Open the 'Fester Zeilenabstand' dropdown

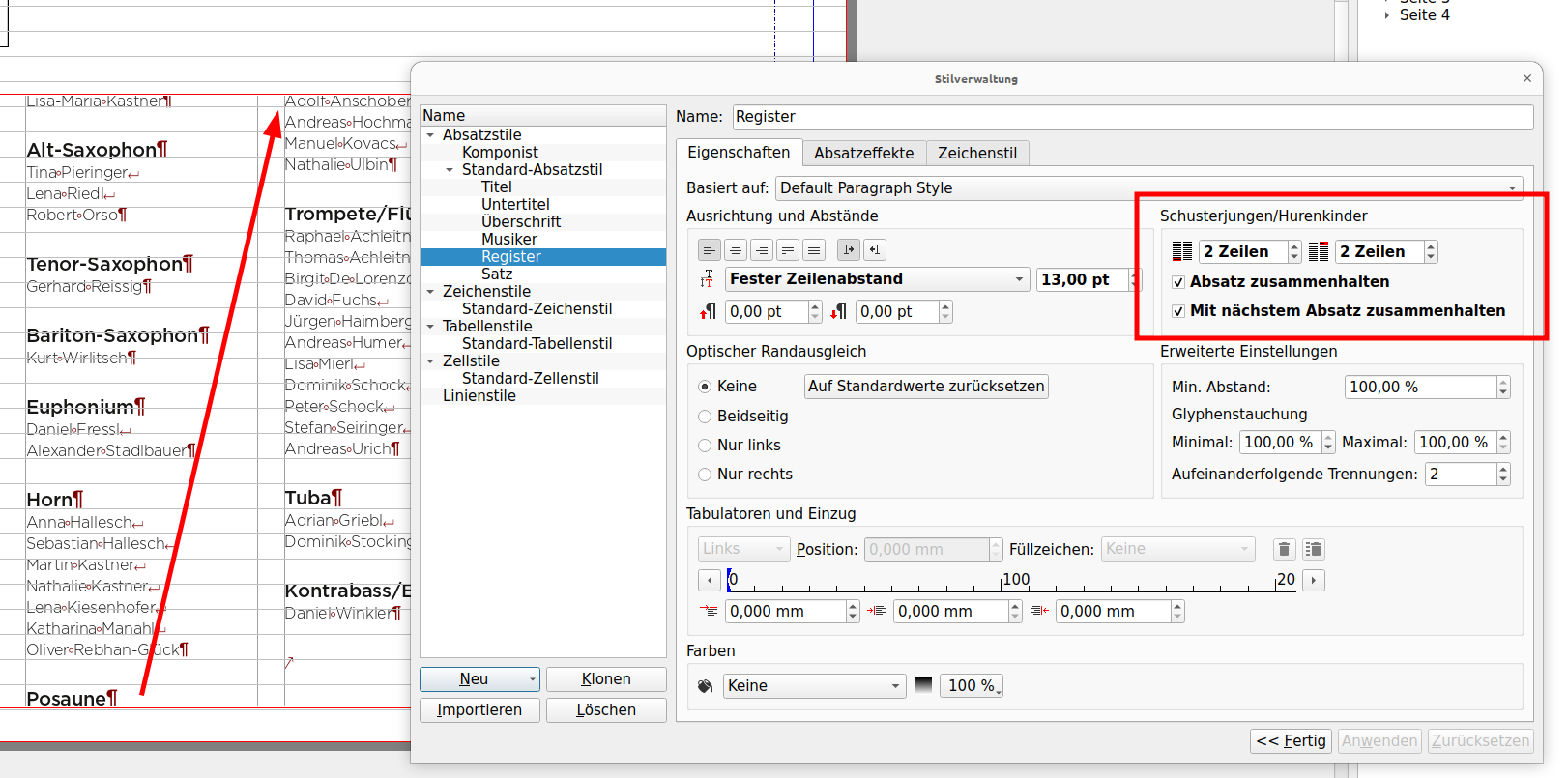point(877,279)
